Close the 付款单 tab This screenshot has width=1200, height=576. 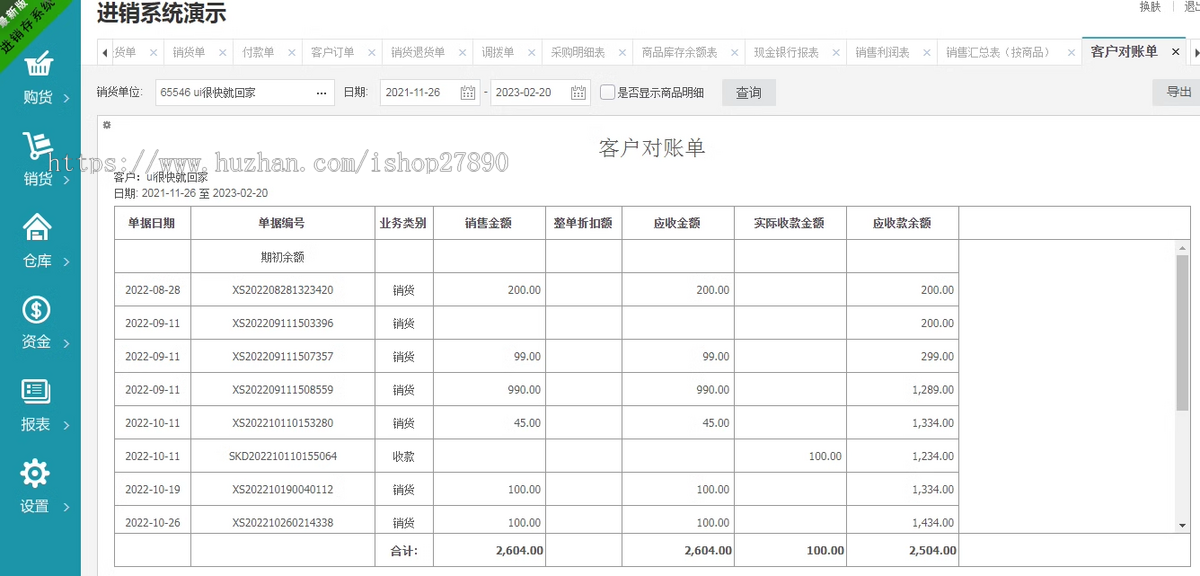tap(291, 52)
